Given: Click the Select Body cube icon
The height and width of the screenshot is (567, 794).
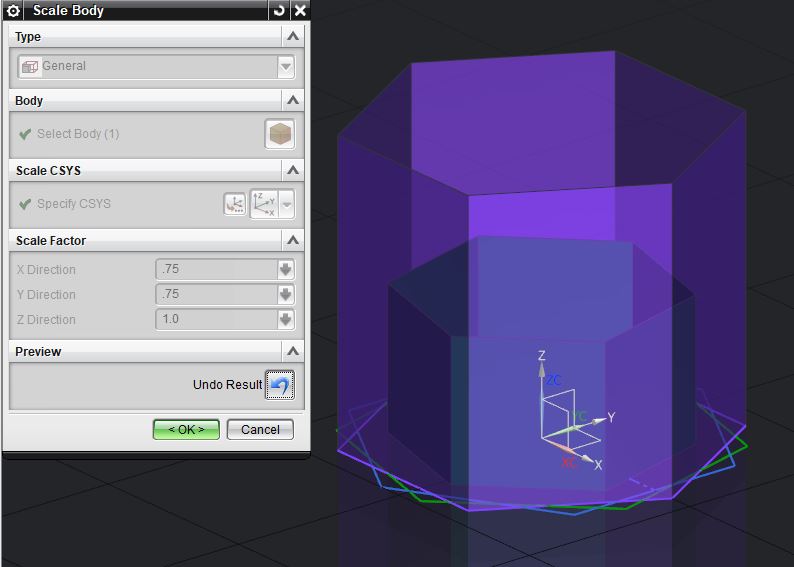Looking at the screenshot, I should coord(280,135).
